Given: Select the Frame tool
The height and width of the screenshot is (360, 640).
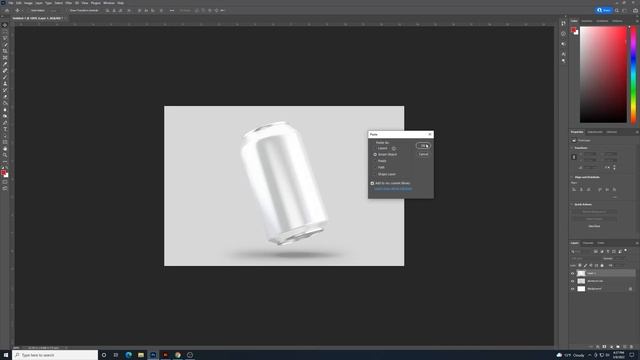Looking at the screenshot, I should point(5,58).
